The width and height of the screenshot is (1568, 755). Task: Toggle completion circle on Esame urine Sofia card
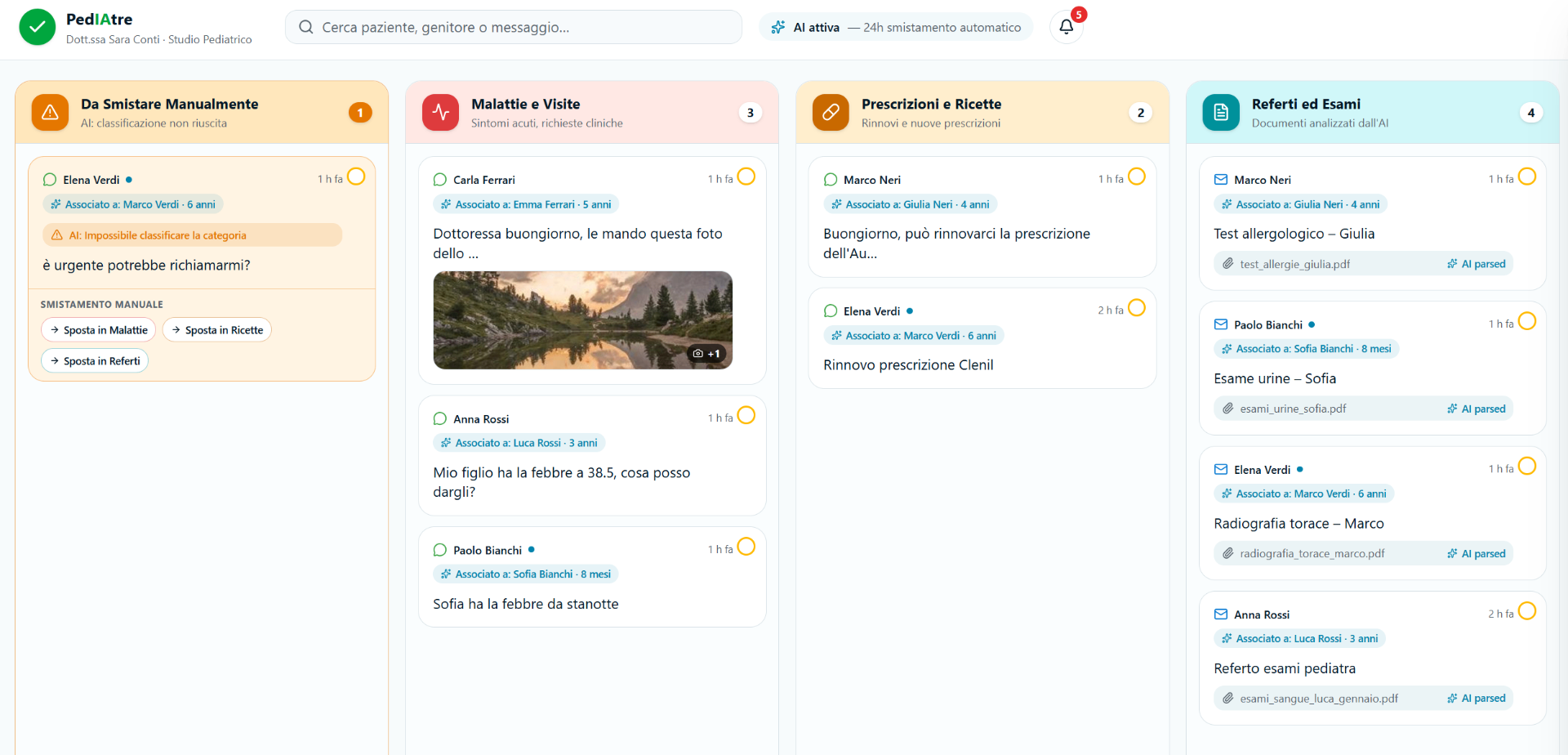tap(1527, 321)
